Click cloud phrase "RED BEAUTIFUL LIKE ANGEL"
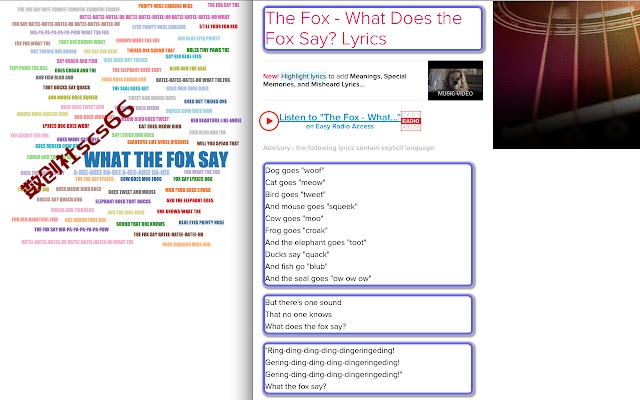 pyautogui.click(x=216, y=120)
